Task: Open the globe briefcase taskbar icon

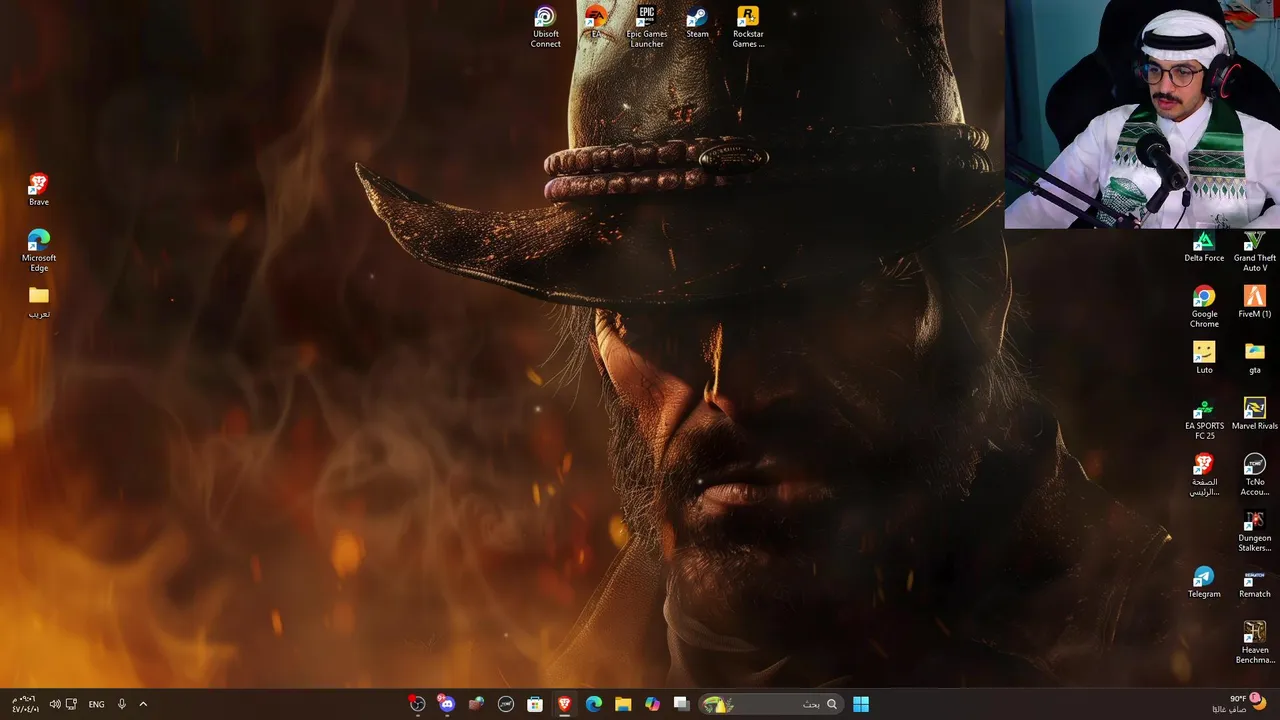Action: click(476, 704)
